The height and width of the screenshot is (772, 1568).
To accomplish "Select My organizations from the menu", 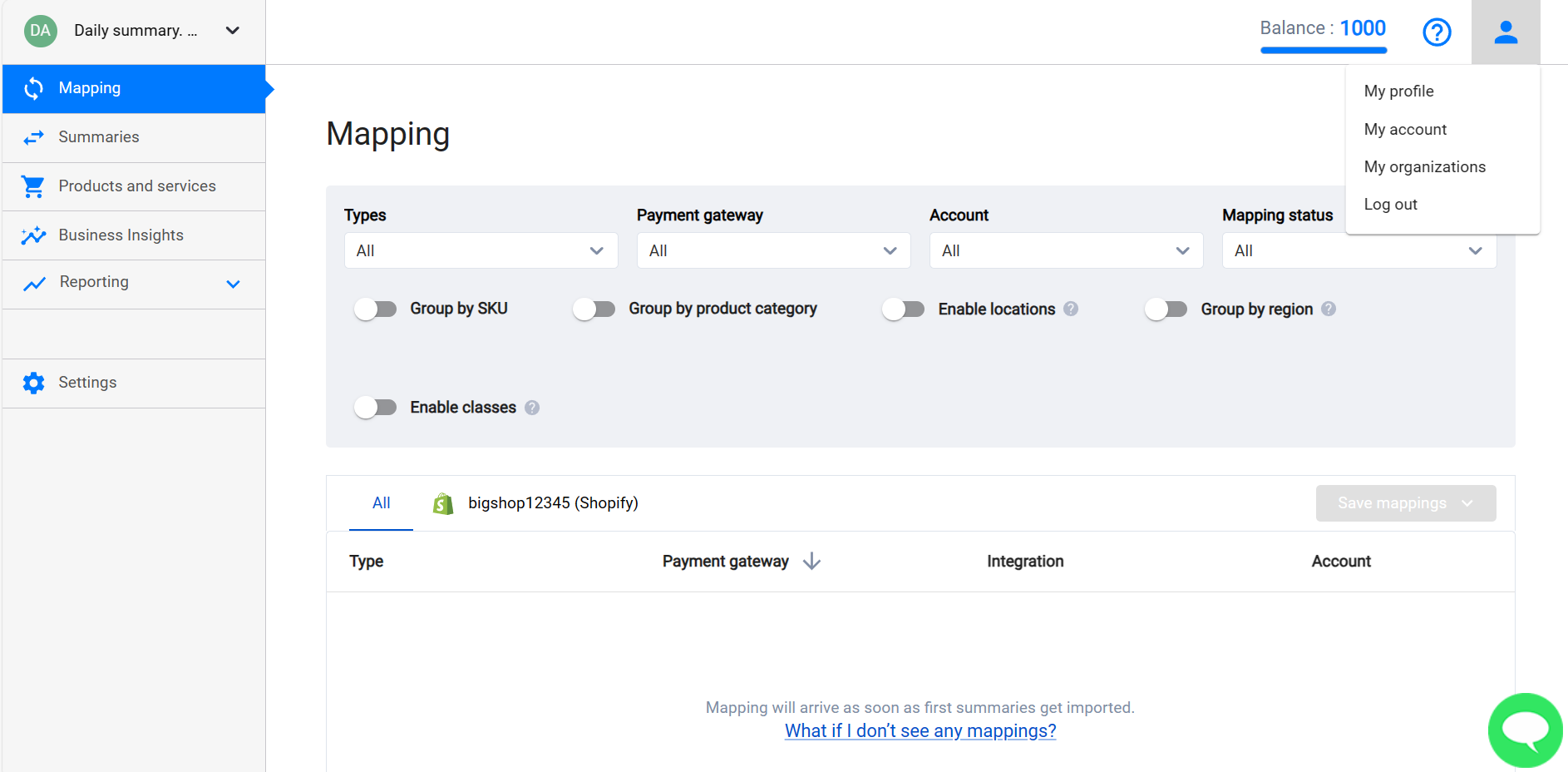I will pyautogui.click(x=1424, y=166).
